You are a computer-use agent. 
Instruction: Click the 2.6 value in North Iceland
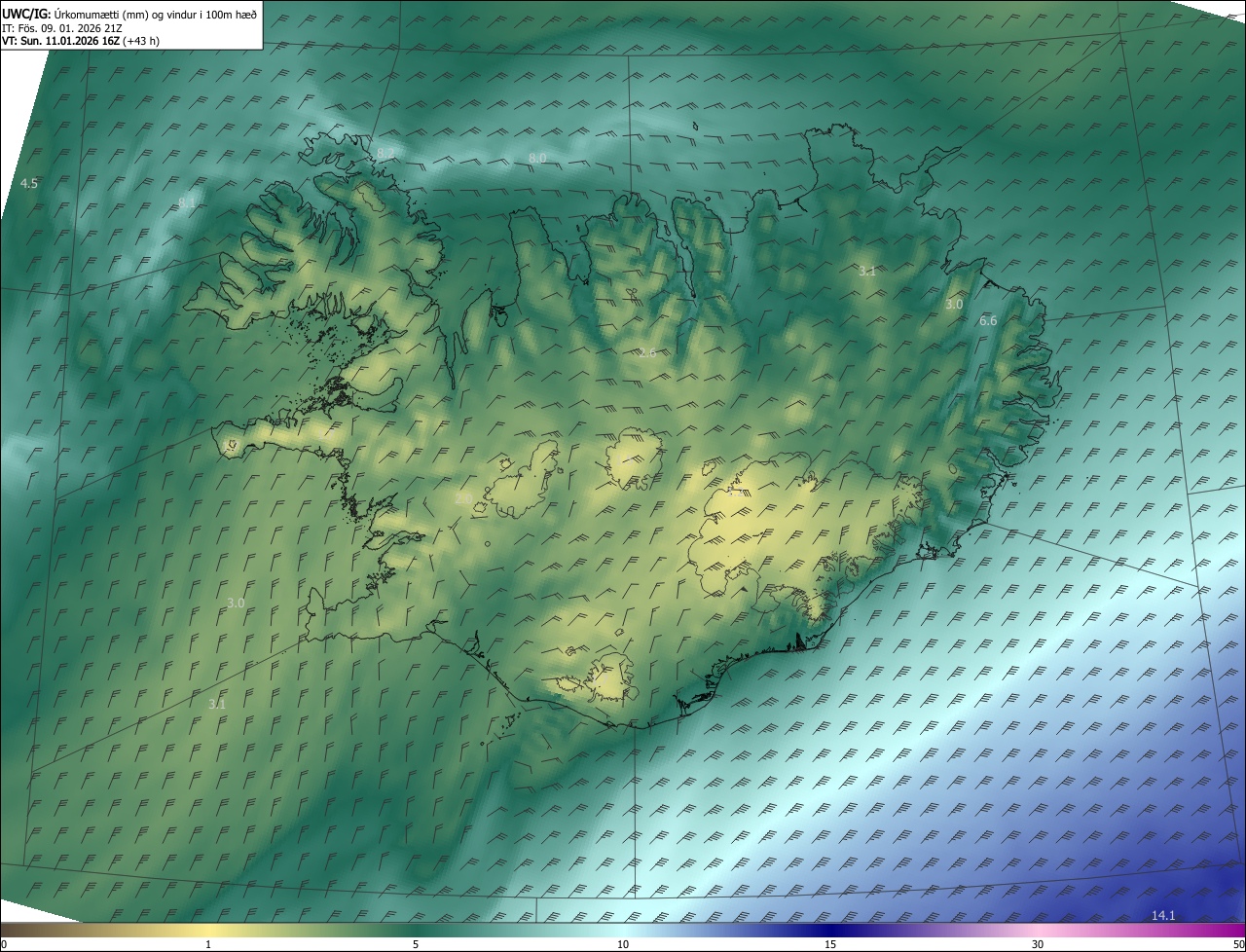pos(646,352)
